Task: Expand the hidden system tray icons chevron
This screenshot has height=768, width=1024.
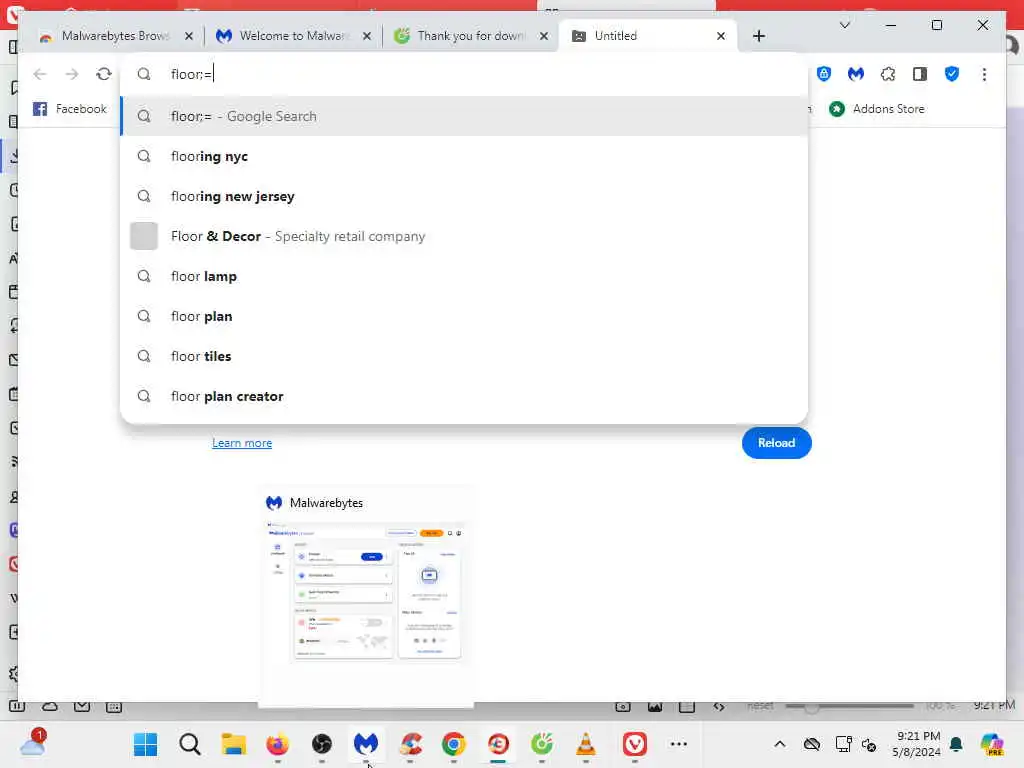Action: pyautogui.click(x=780, y=744)
